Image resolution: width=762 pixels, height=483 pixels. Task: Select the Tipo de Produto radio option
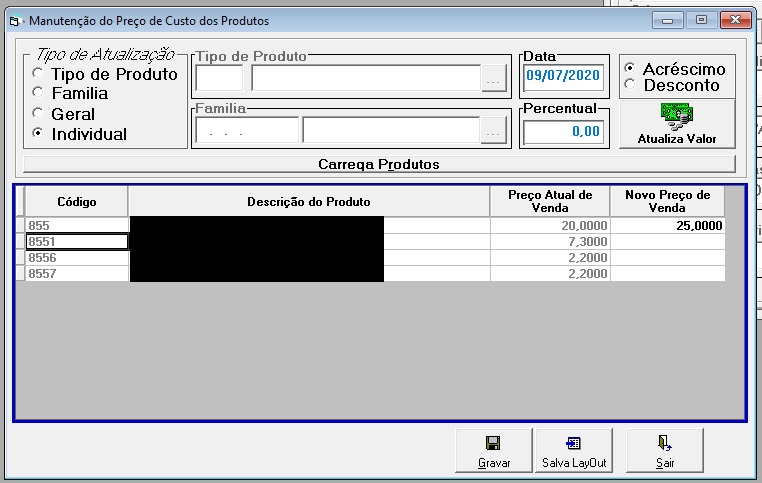(37, 73)
